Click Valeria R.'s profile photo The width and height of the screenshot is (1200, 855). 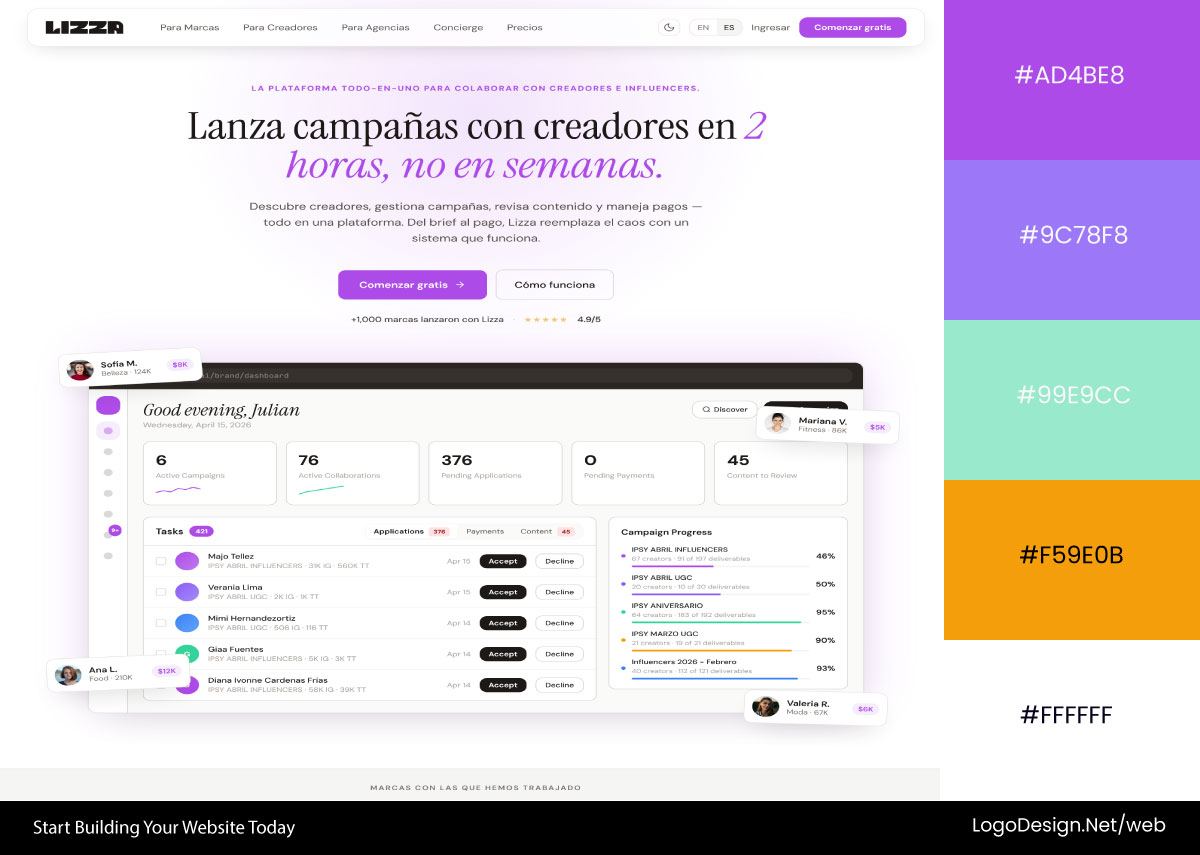(765, 706)
